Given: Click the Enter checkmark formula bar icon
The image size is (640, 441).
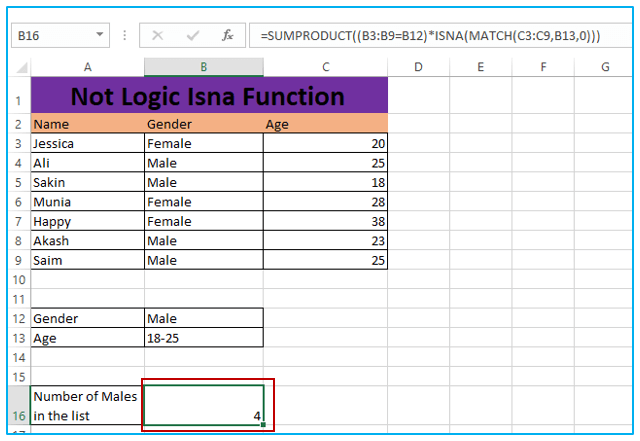Looking at the screenshot, I should click(193, 36).
